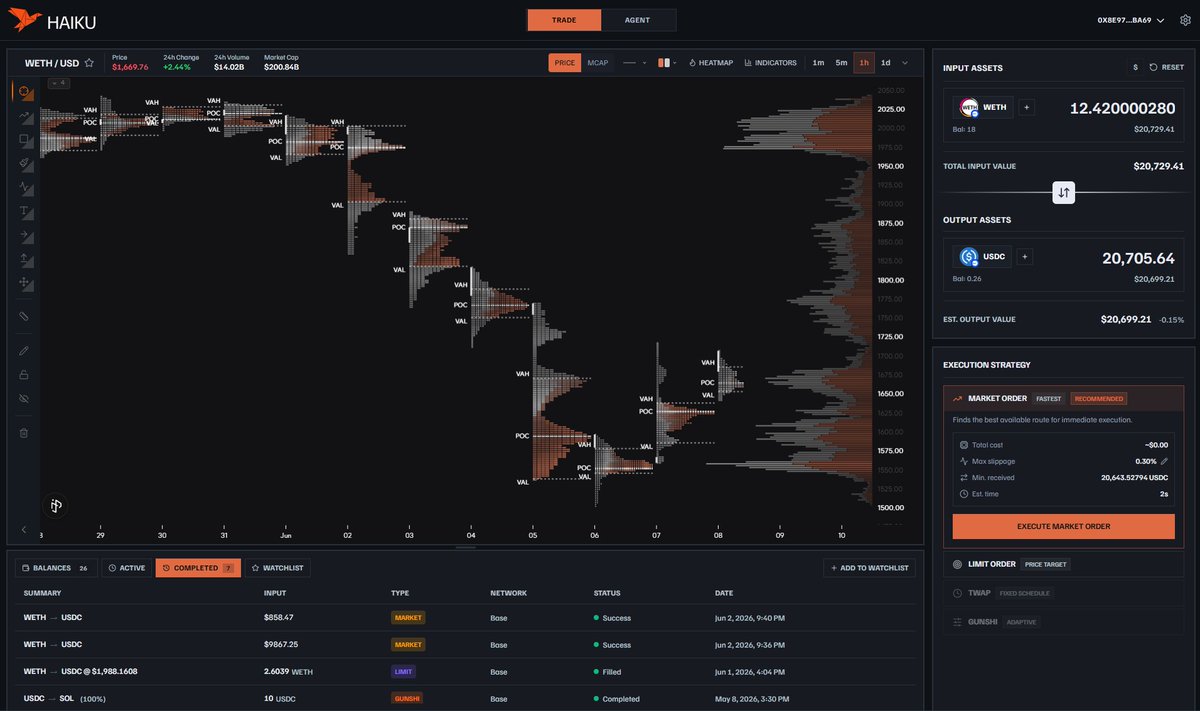Swap input and output assets

coord(1064,193)
